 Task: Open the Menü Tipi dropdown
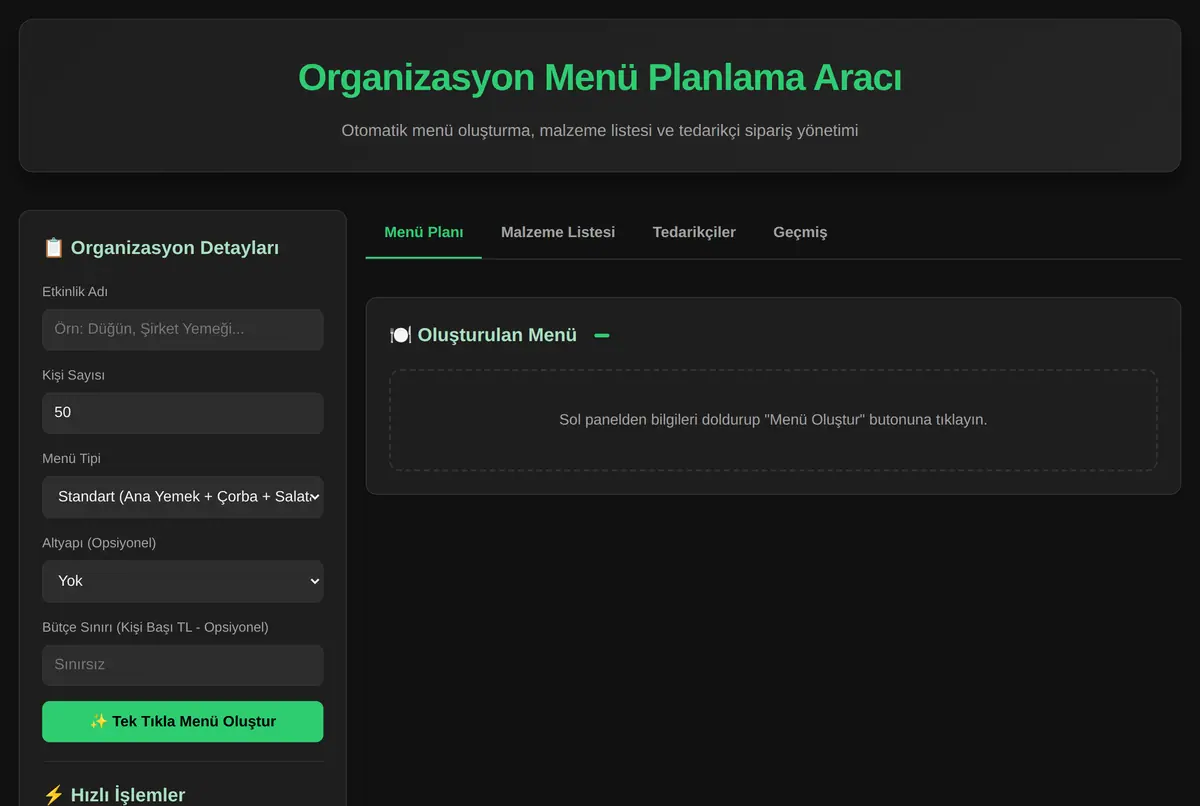pyautogui.click(x=183, y=497)
